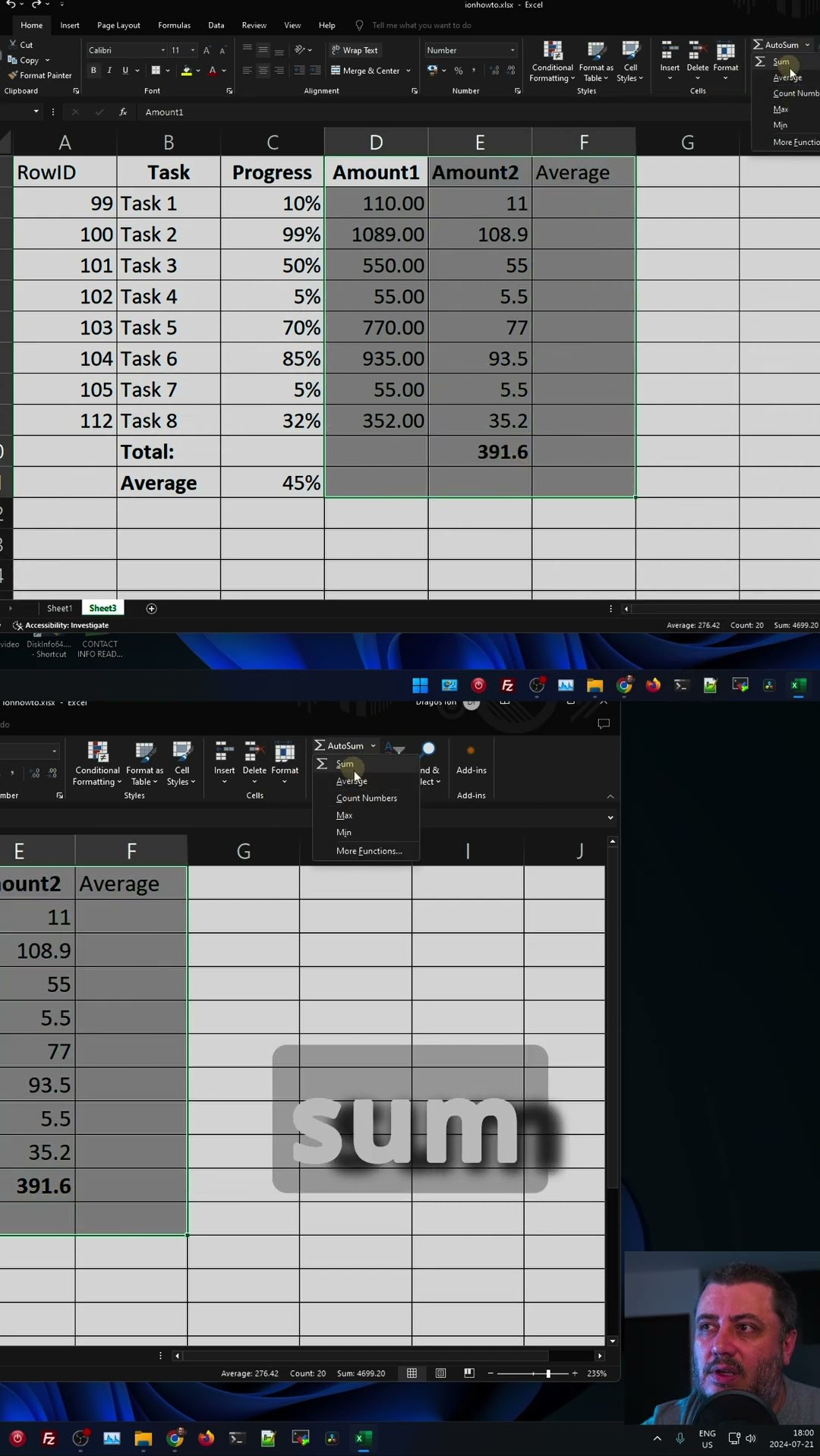Click the Tell me what you want to do box
The width and height of the screenshot is (820, 1456).
[421, 25]
